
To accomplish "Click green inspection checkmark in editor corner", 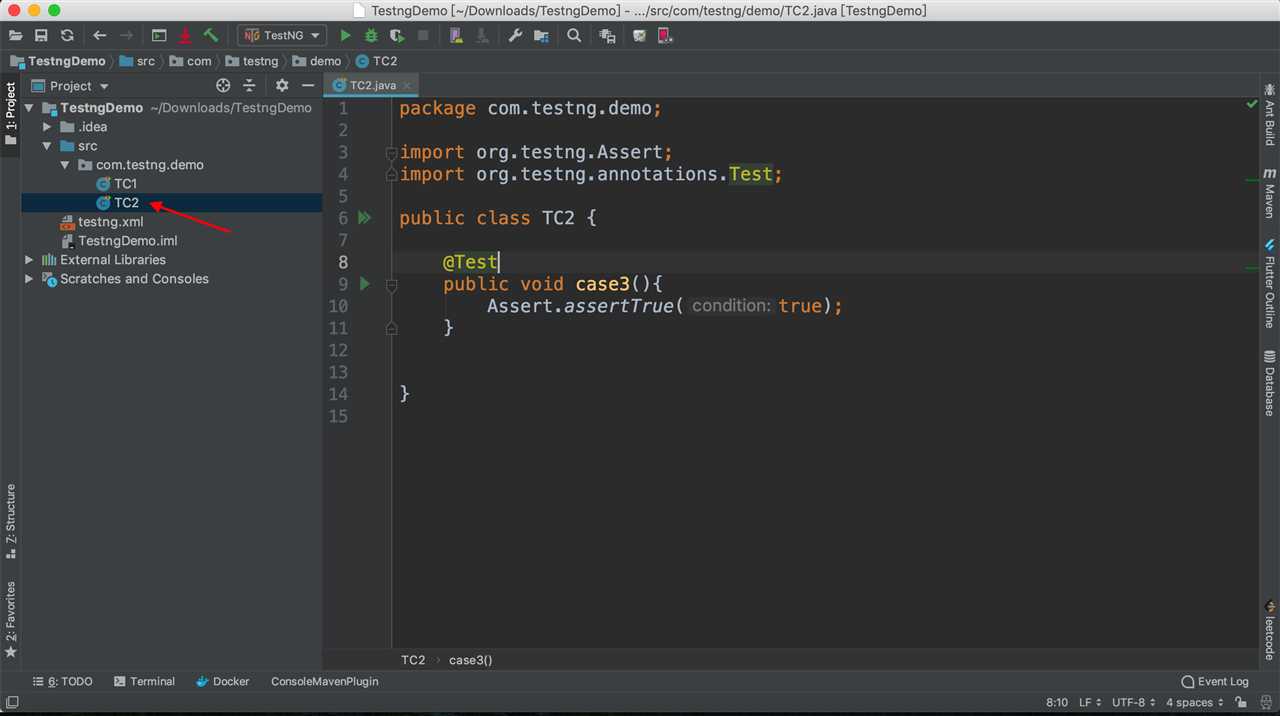I will click(x=1251, y=104).
